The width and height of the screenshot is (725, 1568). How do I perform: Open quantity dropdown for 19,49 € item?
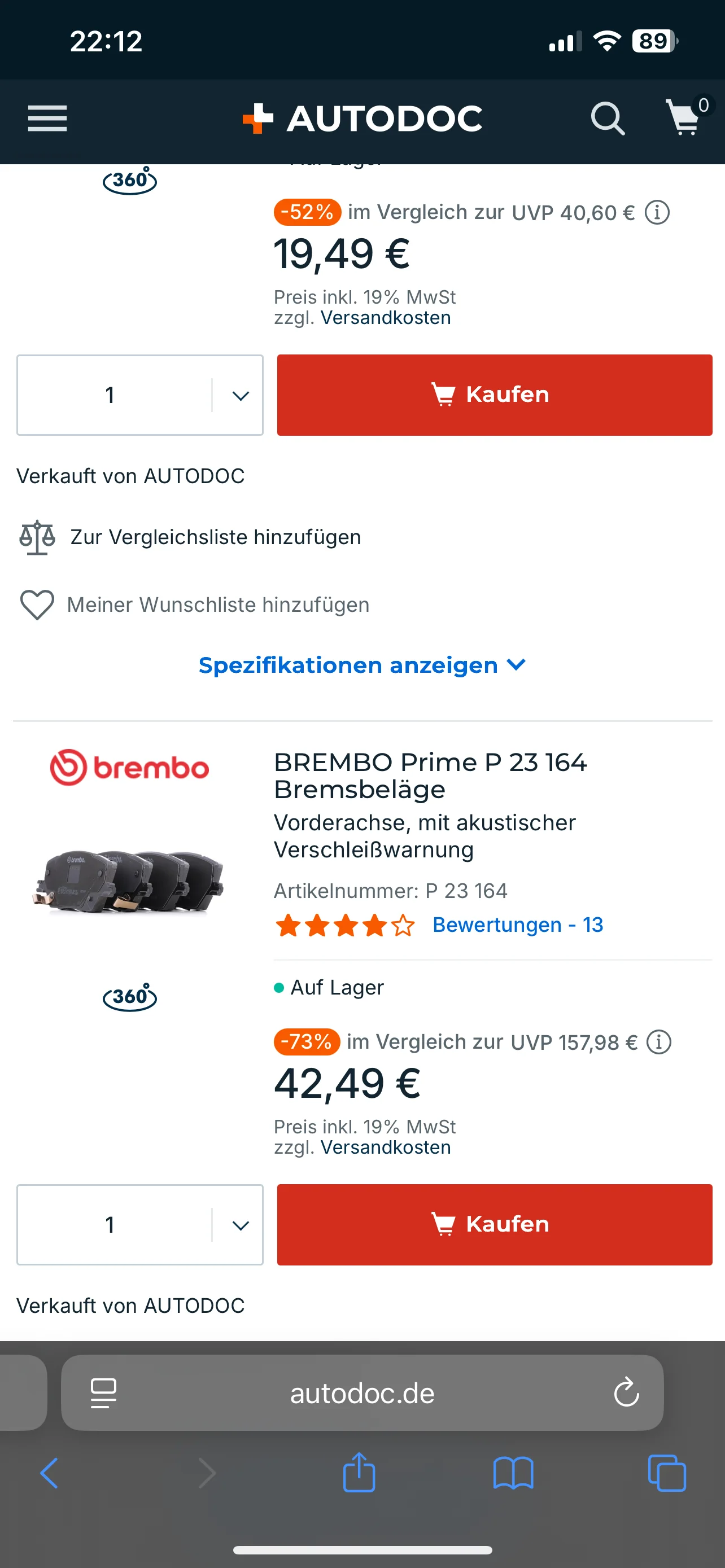click(241, 396)
